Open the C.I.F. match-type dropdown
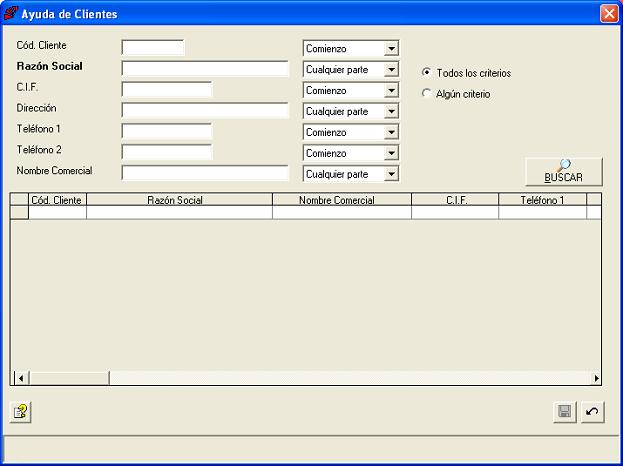The image size is (623, 466). coord(391,91)
